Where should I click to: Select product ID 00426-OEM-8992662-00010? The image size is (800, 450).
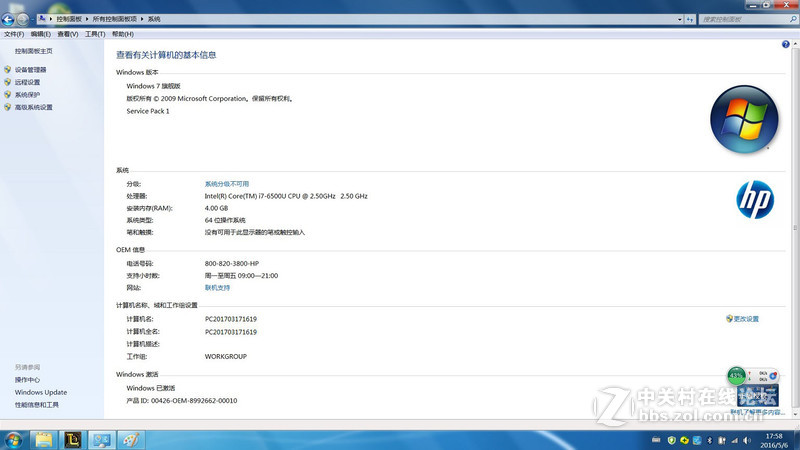194,401
